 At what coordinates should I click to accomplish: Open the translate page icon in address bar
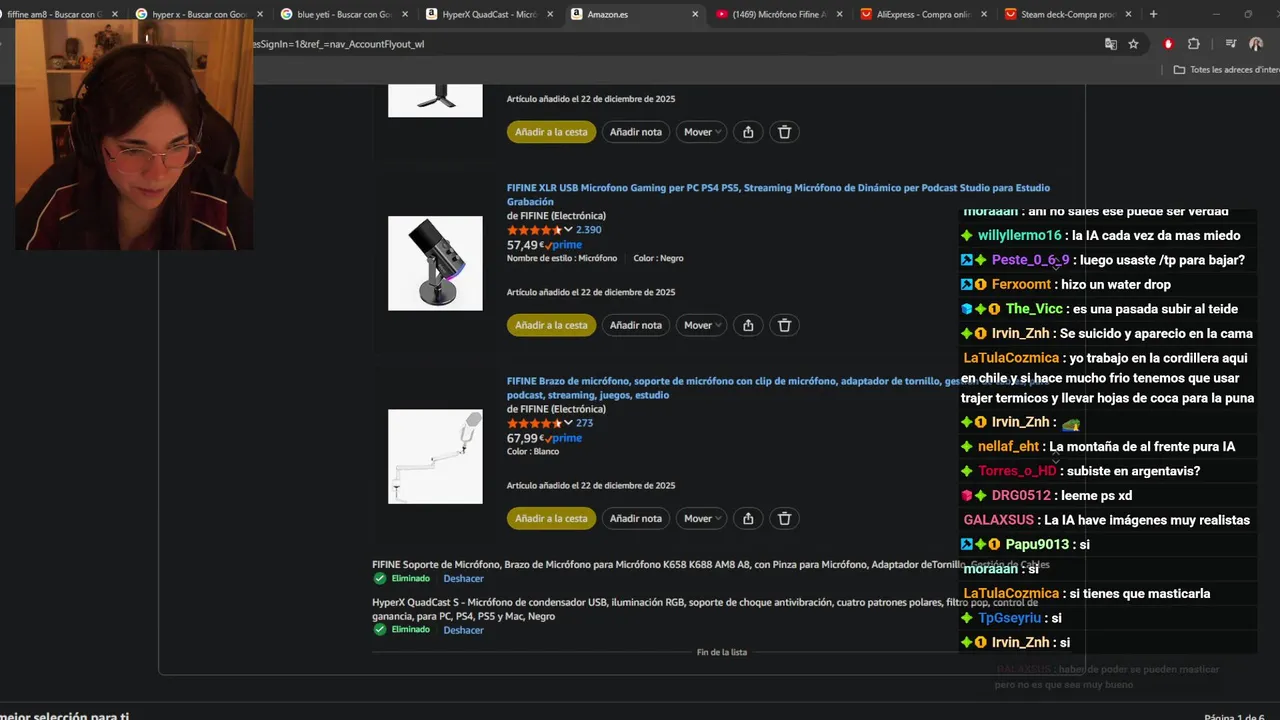coord(1110,44)
